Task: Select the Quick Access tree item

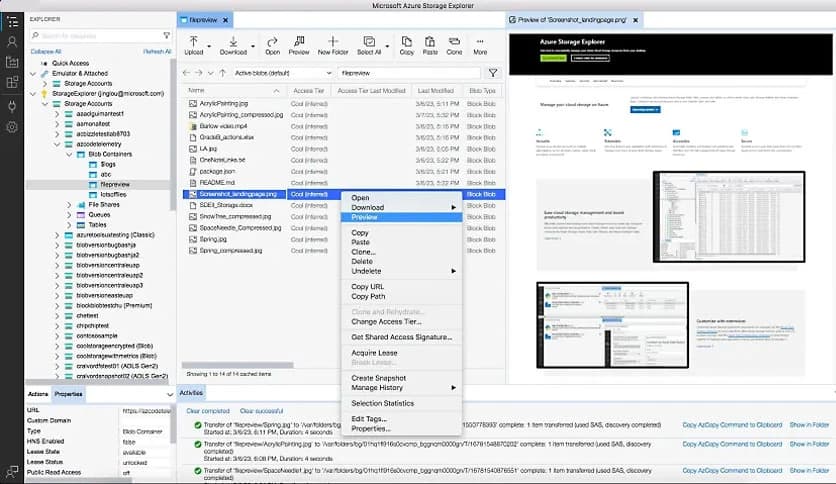Action: point(70,63)
